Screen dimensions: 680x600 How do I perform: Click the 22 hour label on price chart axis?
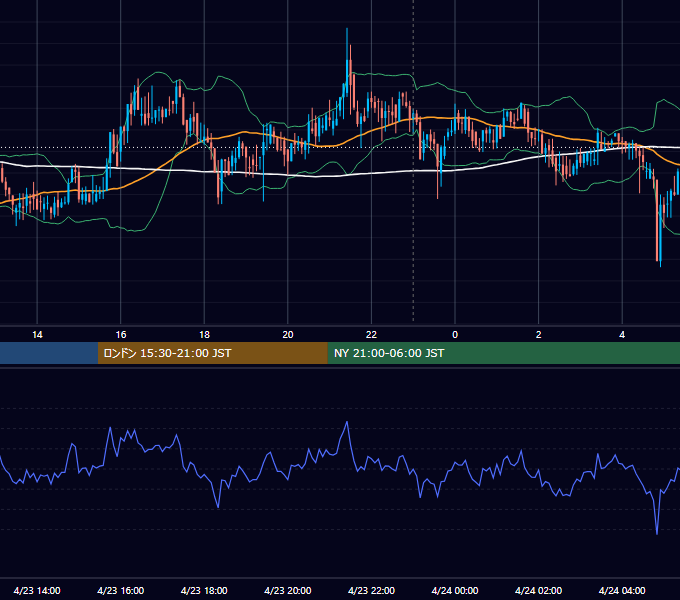click(x=371, y=335)
